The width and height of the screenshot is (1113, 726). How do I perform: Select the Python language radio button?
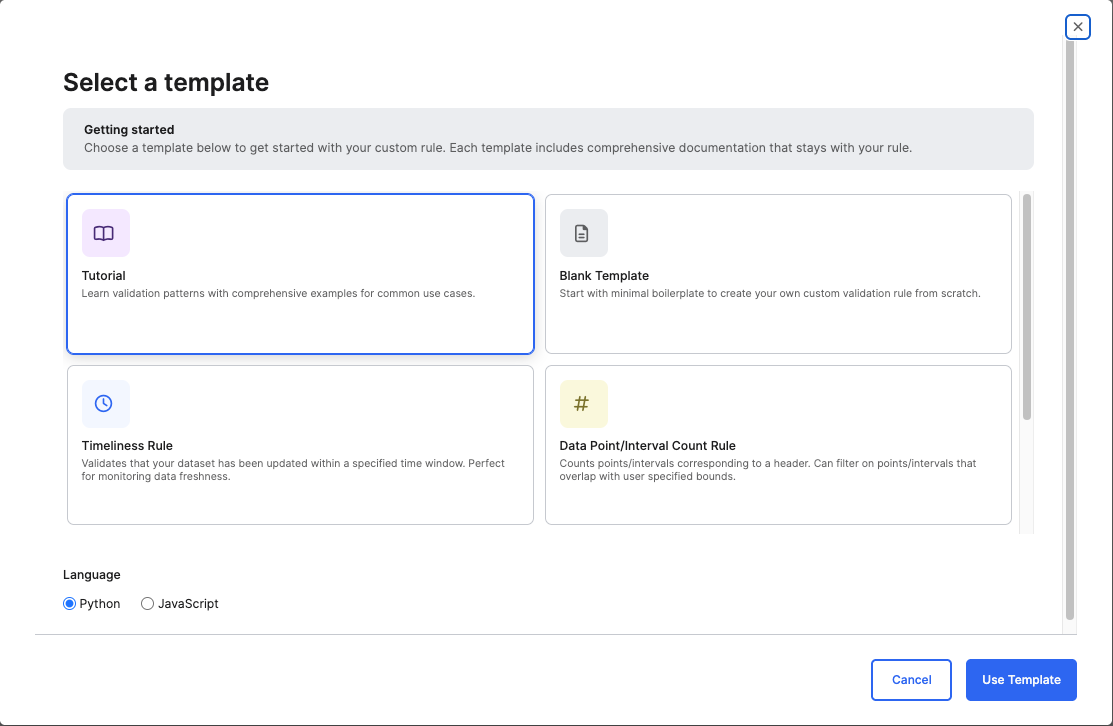point(70,604)
